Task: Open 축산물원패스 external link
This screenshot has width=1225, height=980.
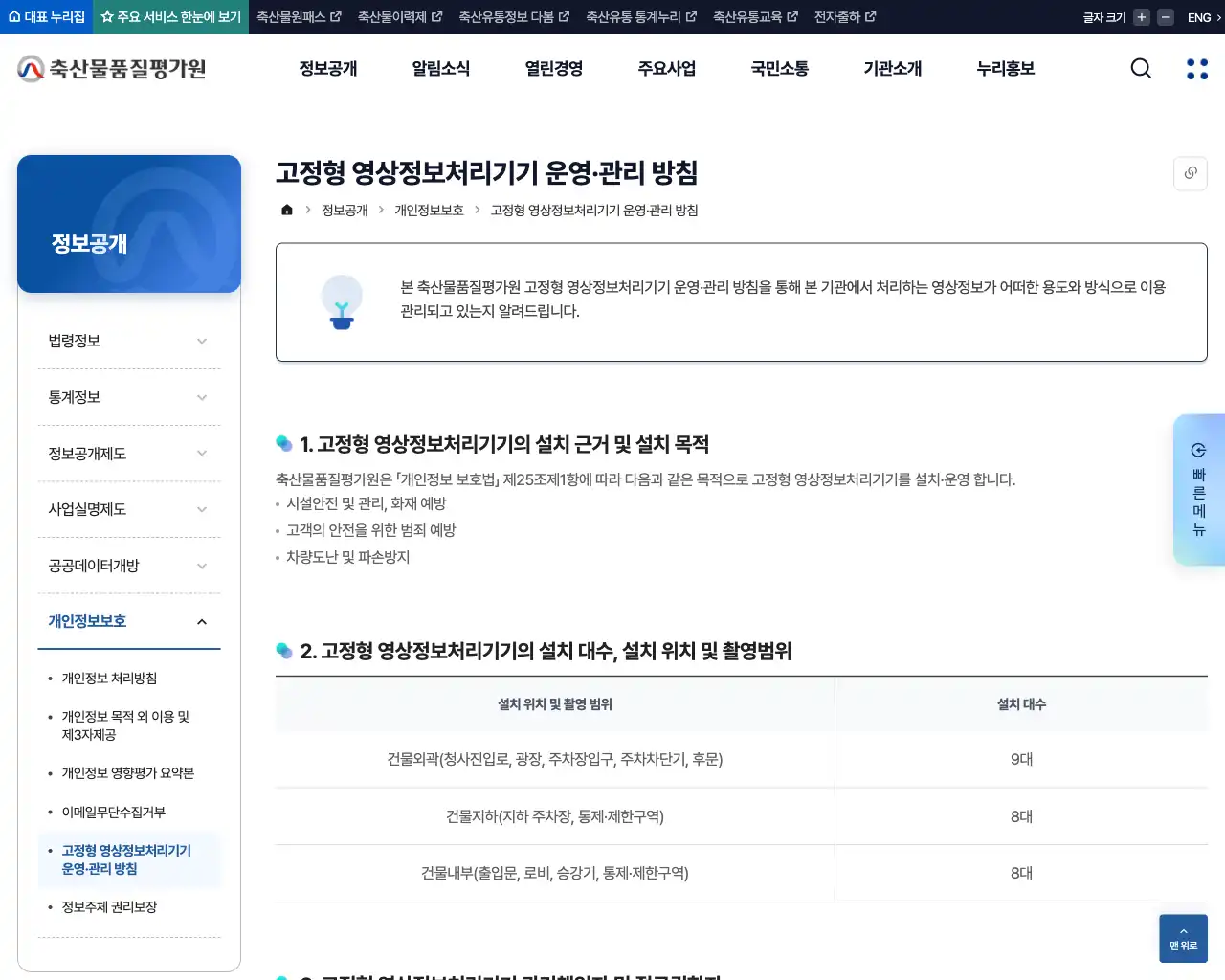Action: click(x=298, y=16)
